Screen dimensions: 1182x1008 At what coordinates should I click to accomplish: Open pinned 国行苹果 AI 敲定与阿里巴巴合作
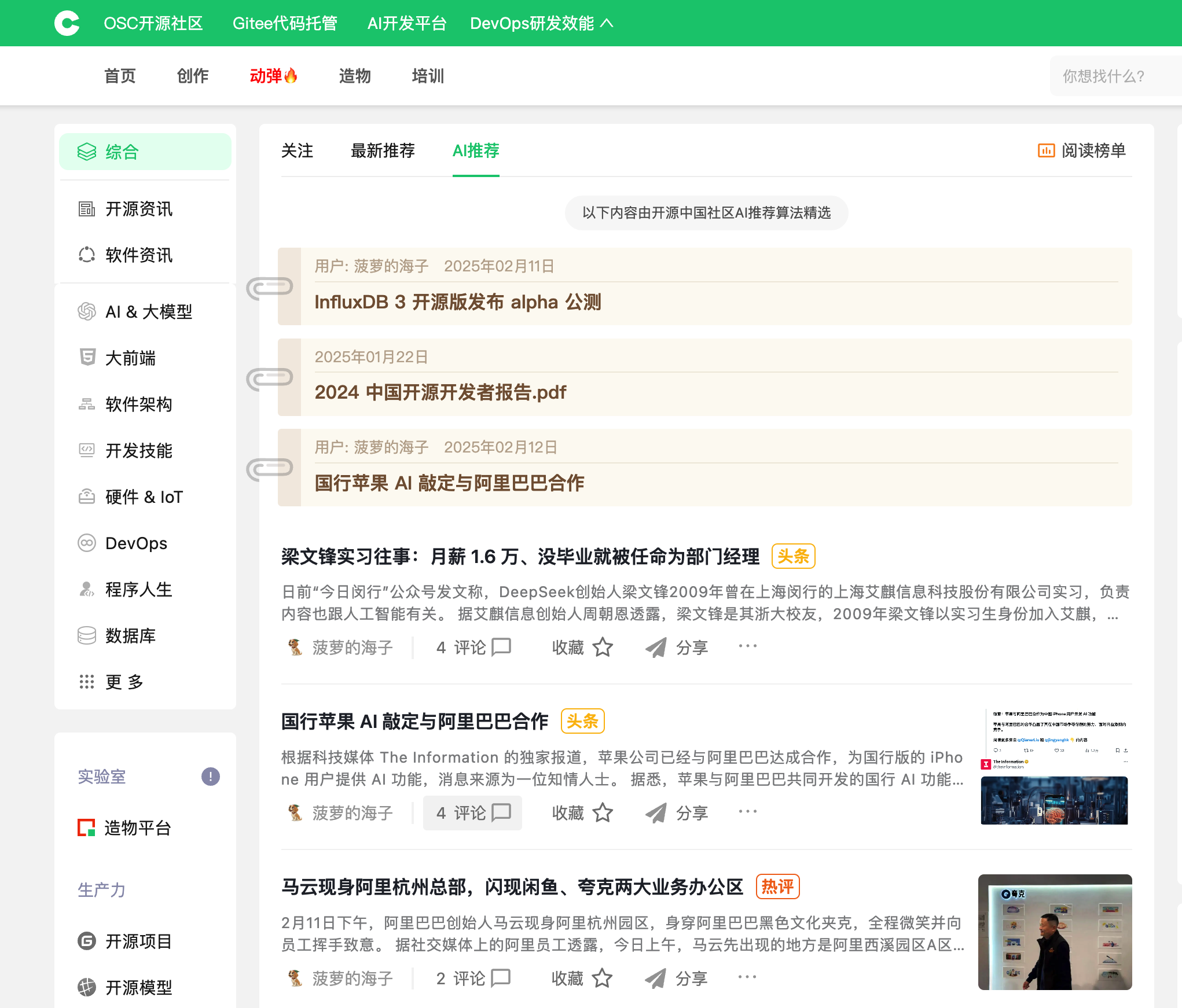(x=449, y=483)
